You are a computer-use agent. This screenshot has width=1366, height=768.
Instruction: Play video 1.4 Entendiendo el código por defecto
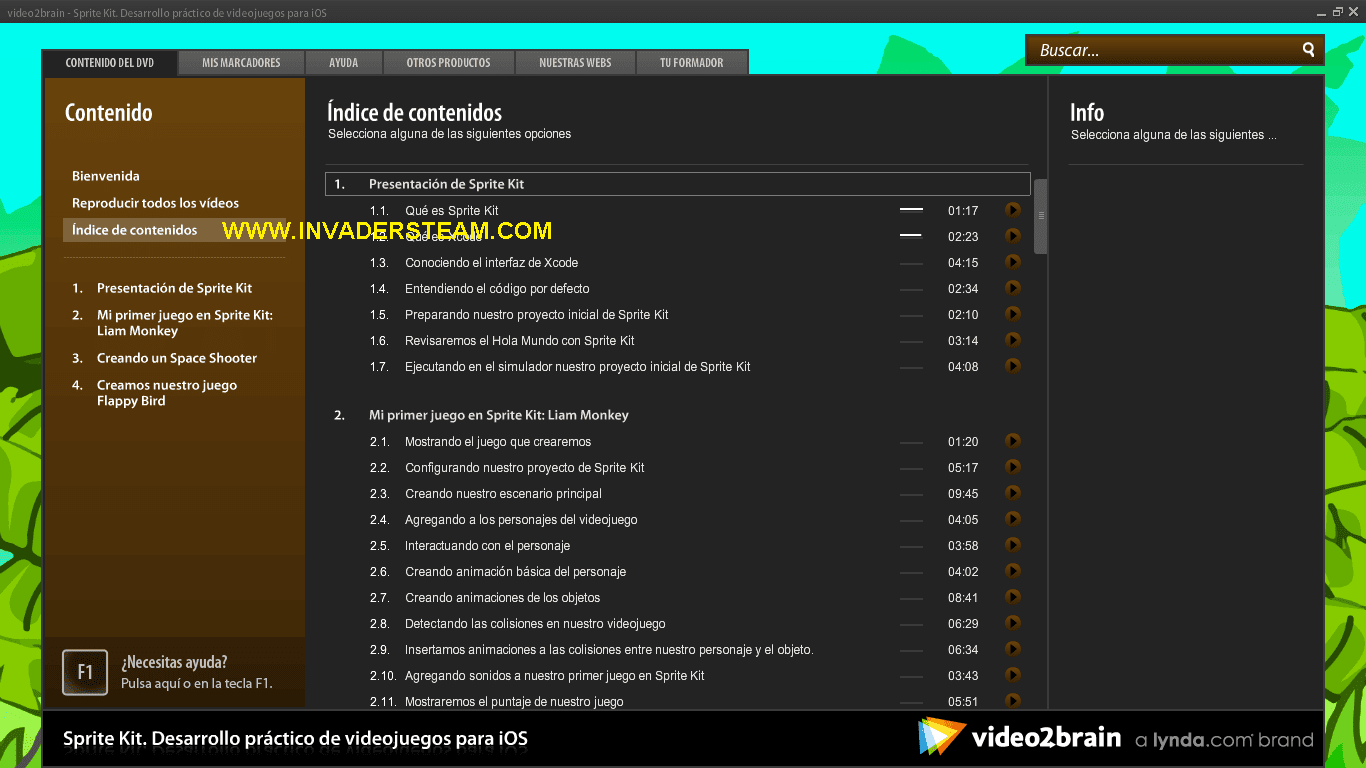[1013, 288]
